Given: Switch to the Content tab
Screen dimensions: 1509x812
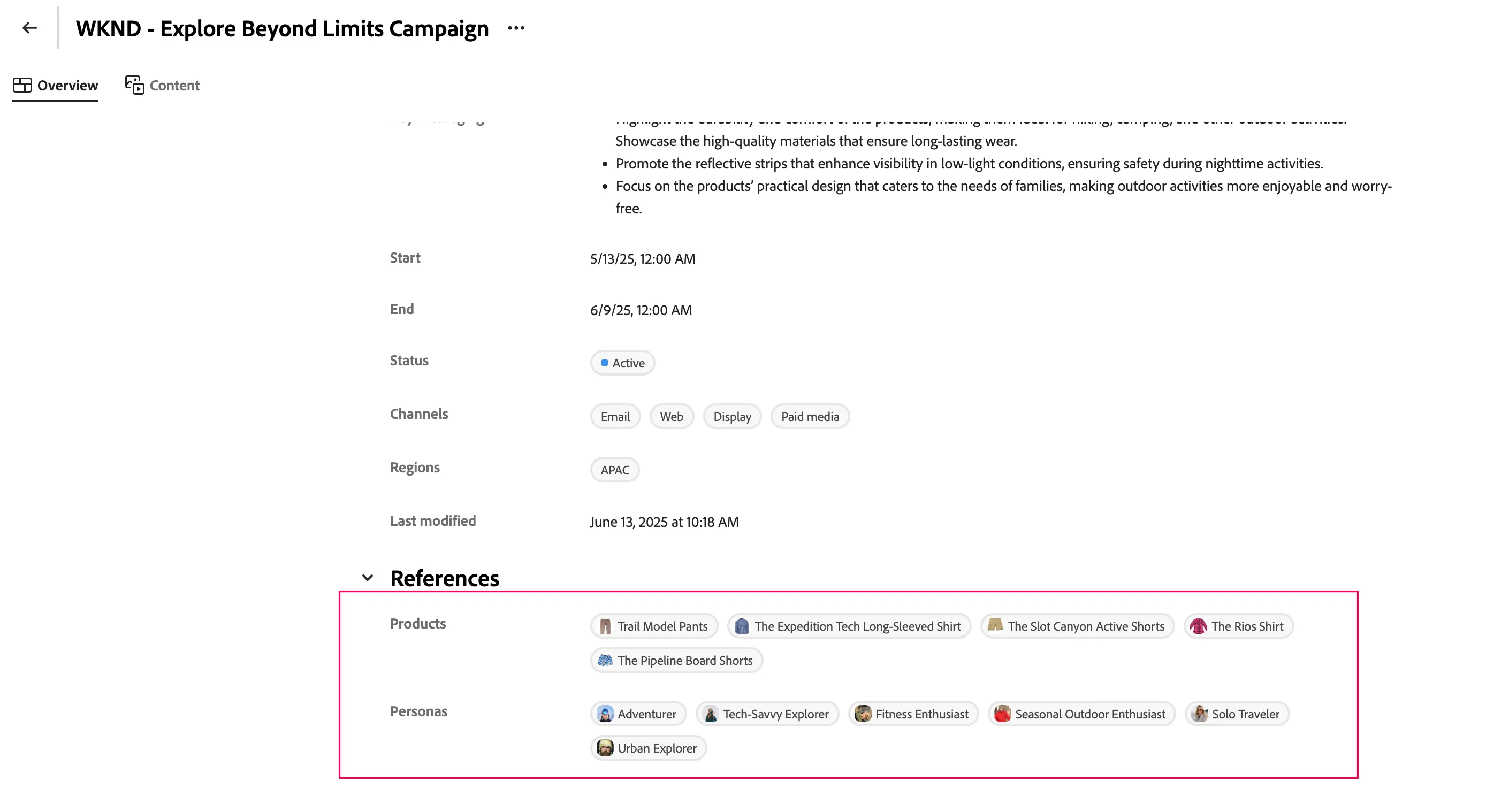Looking at the screenshot, I should click(162, 86).
